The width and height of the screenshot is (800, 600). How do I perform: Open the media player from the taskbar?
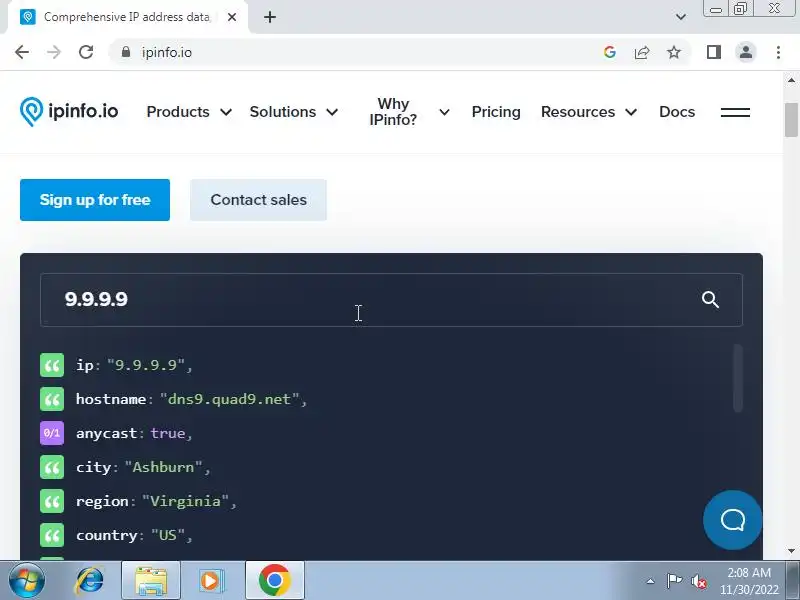210,581
